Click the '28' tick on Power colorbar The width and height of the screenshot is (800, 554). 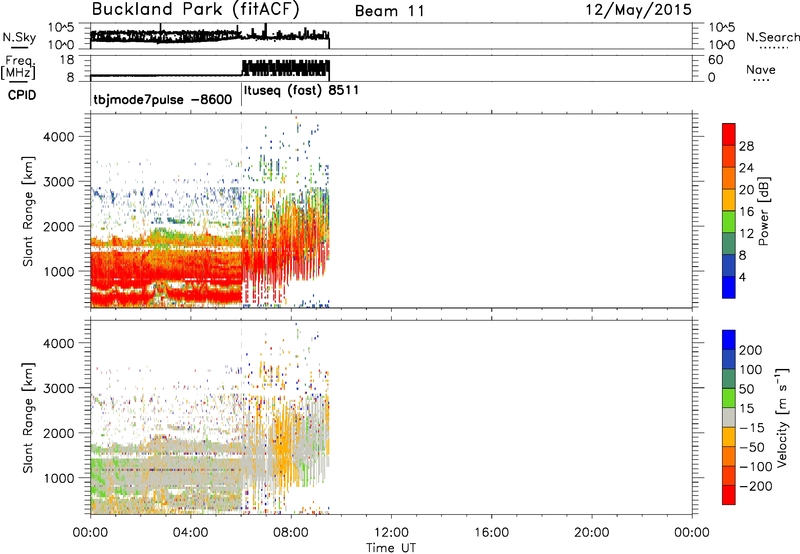746,146
